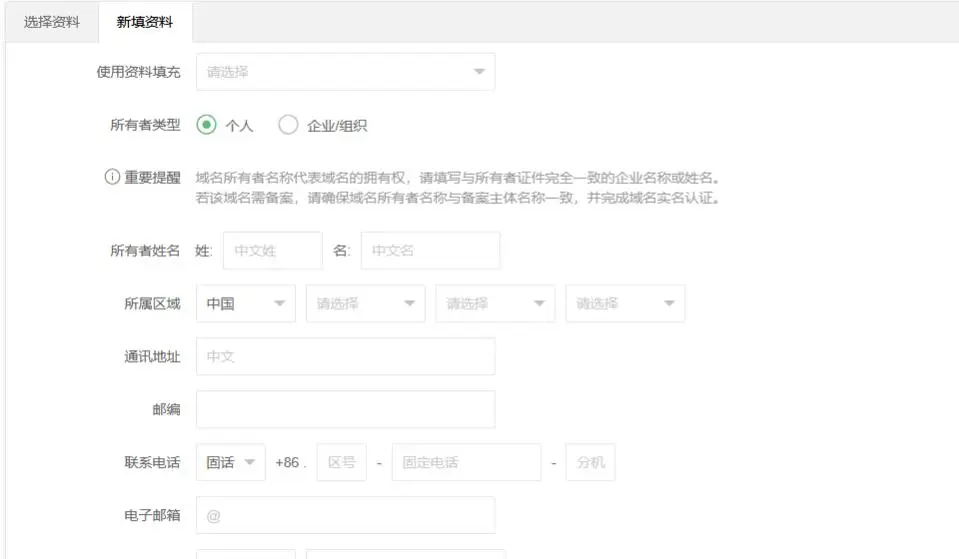Open the province 请选择 dropdown after 中国
The height and width of the screenshot is (559, 959).
pyautogui.click(x=366, y=303)
